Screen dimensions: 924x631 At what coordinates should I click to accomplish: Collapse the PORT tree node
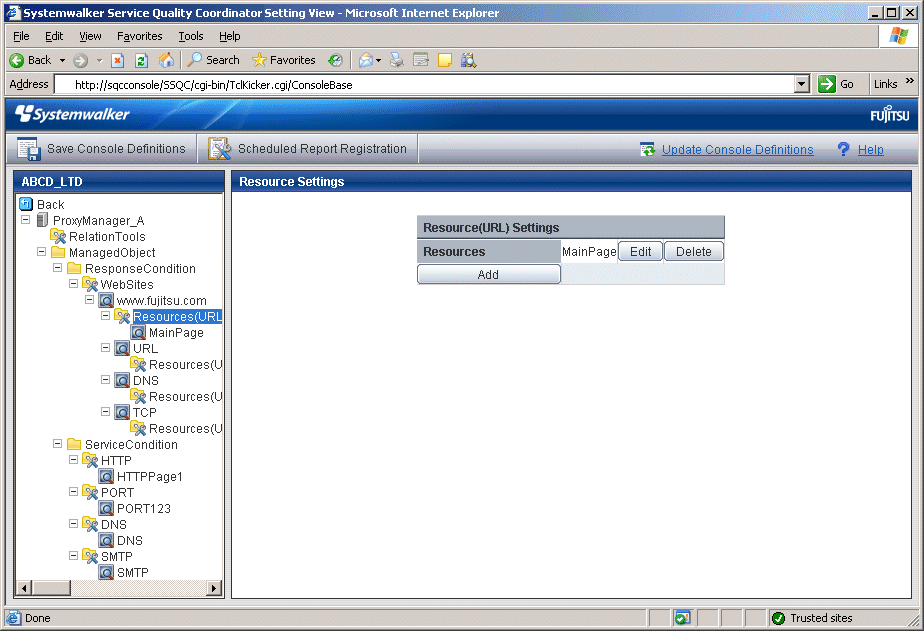click(x=73, y=491)
